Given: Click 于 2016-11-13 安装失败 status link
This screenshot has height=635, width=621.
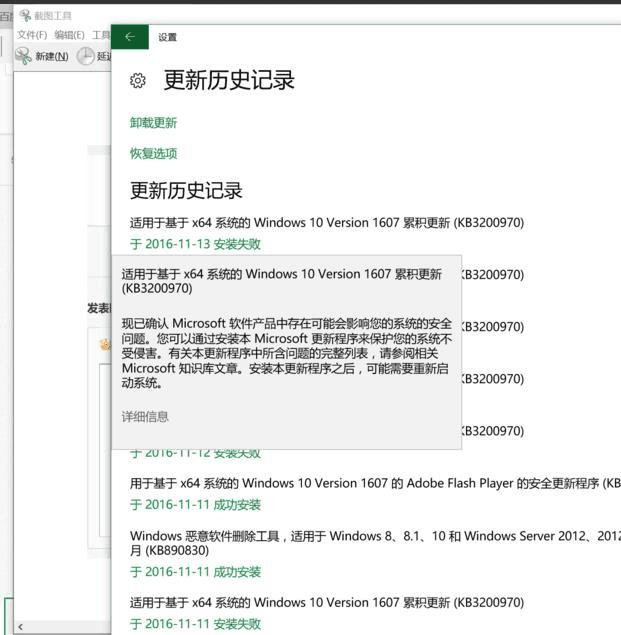Looking at the screenshot, I should [195, 244].
